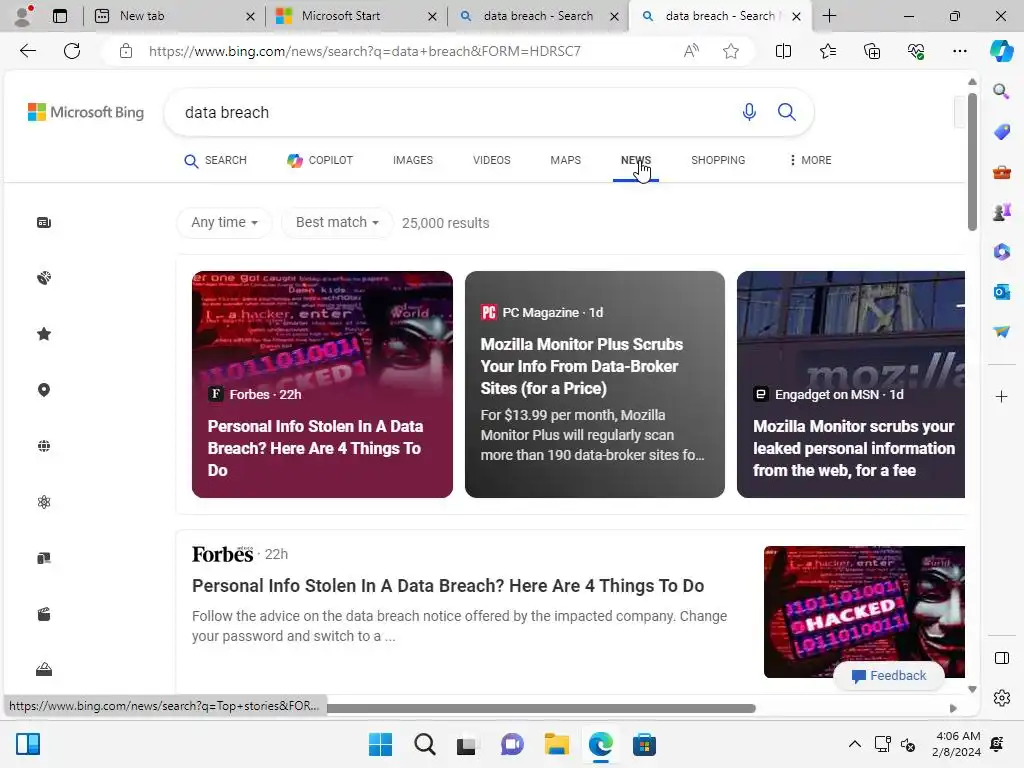Open the Copilot sidebar icon
This screenshot has width=1024, height=768.
tap(1001, 51)
